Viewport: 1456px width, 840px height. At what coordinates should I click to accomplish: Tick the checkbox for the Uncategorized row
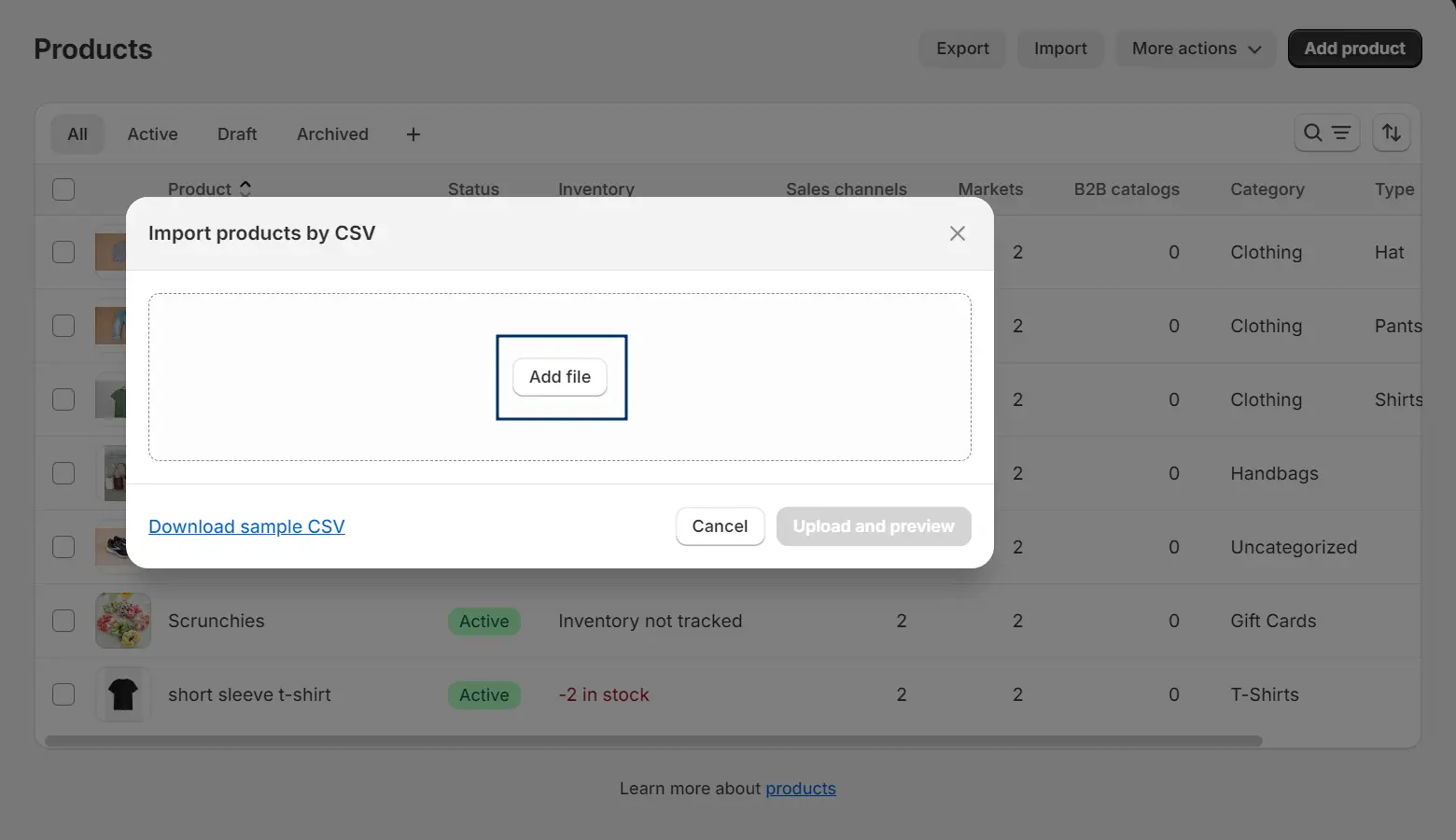point(63,547)
